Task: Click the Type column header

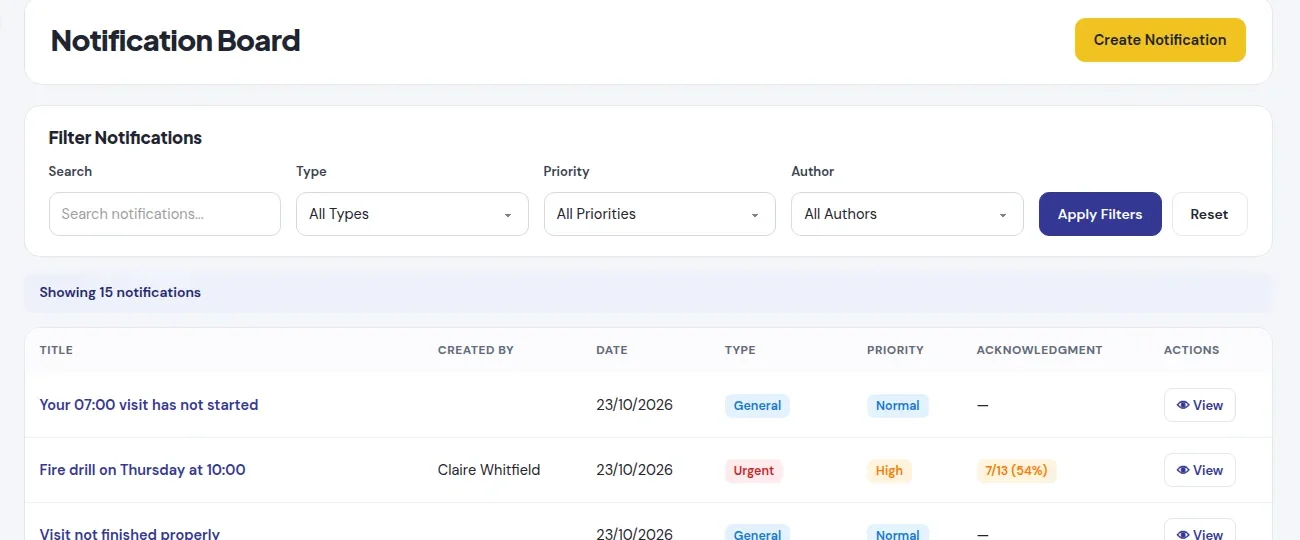Action: (x=740, y=350)
